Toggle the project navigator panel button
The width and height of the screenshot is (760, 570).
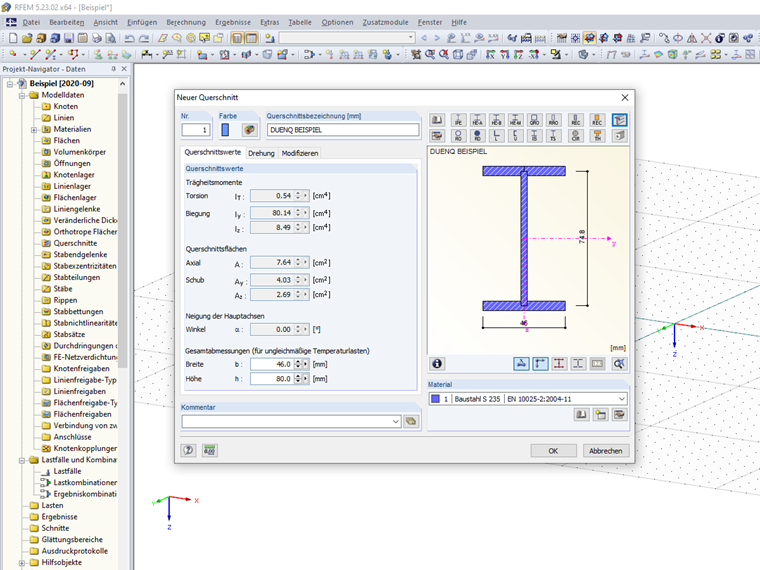coord(237,38)
